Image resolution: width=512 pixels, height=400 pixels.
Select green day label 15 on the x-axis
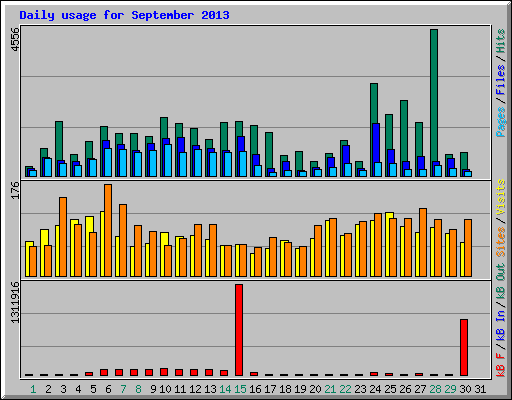point(240,389)
